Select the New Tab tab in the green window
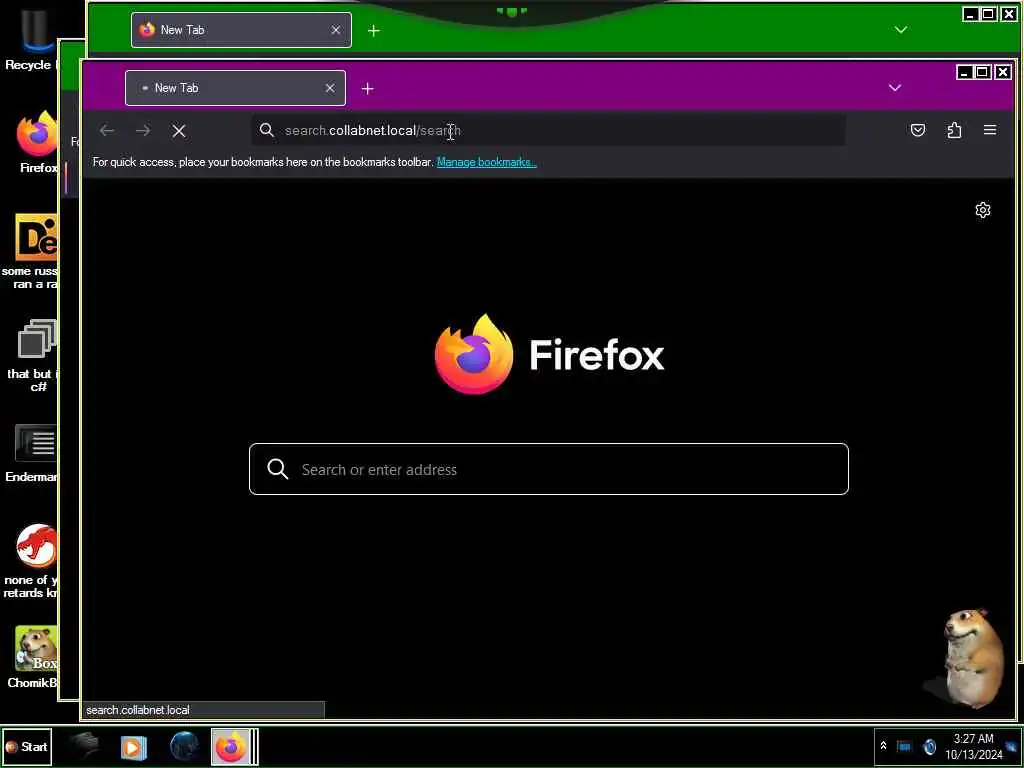Screen dimensions: 1024x768 point(241,29)
